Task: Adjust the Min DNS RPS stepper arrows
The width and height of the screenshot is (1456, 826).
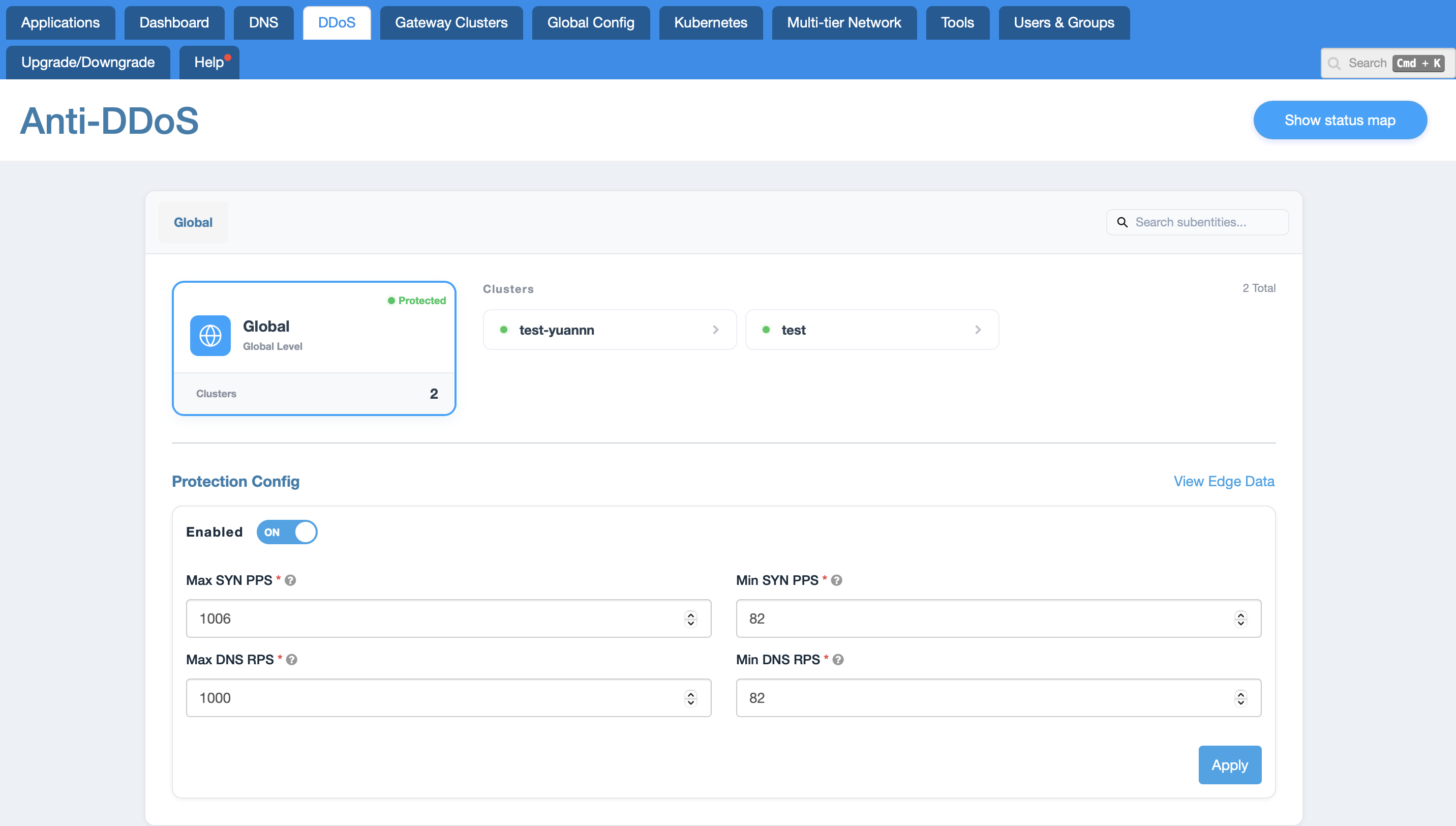Action: pyautogui.click(x=1240, y=698)
